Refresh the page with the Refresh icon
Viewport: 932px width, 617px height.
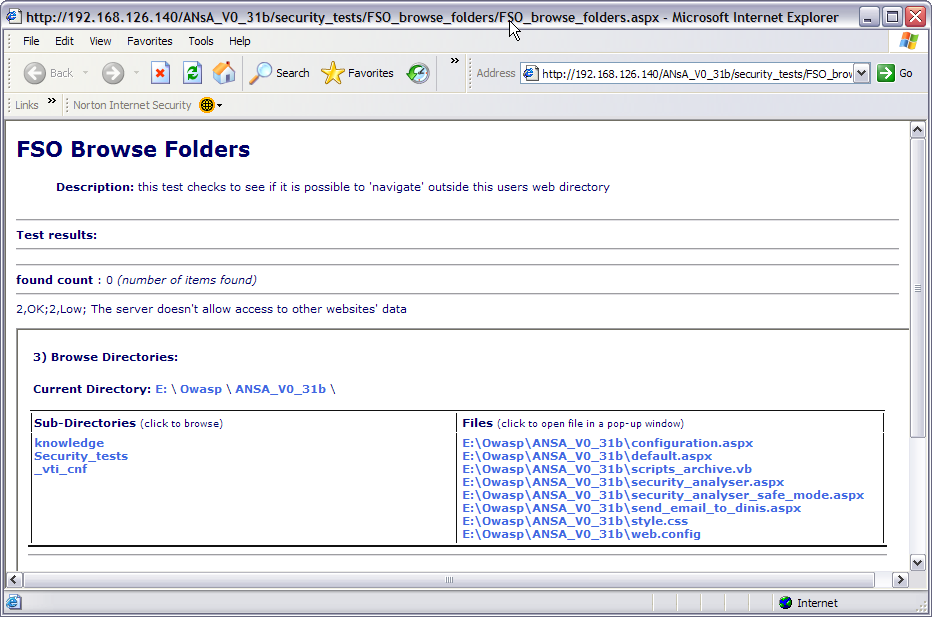pos(192,73)
